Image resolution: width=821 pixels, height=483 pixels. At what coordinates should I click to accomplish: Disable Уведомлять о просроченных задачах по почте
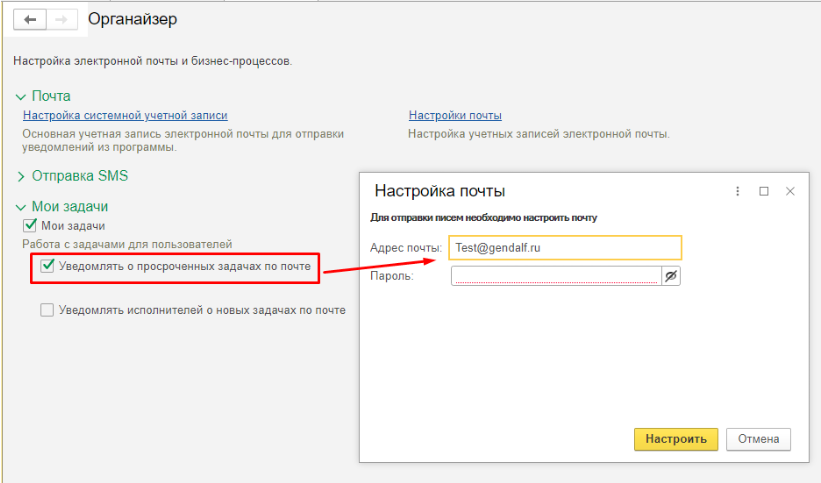pyautogui.click(x=47, y=266)
